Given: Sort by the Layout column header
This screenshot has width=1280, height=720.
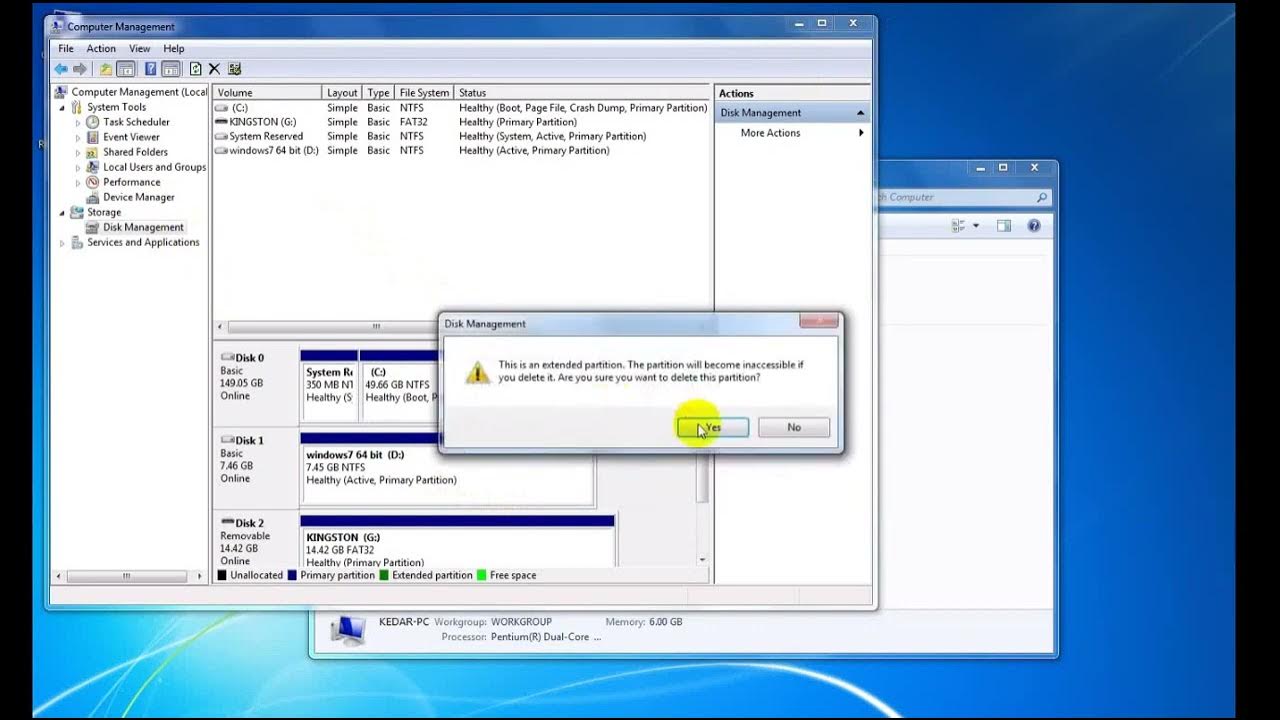Looking at the screenshot, I should point(342,92).
